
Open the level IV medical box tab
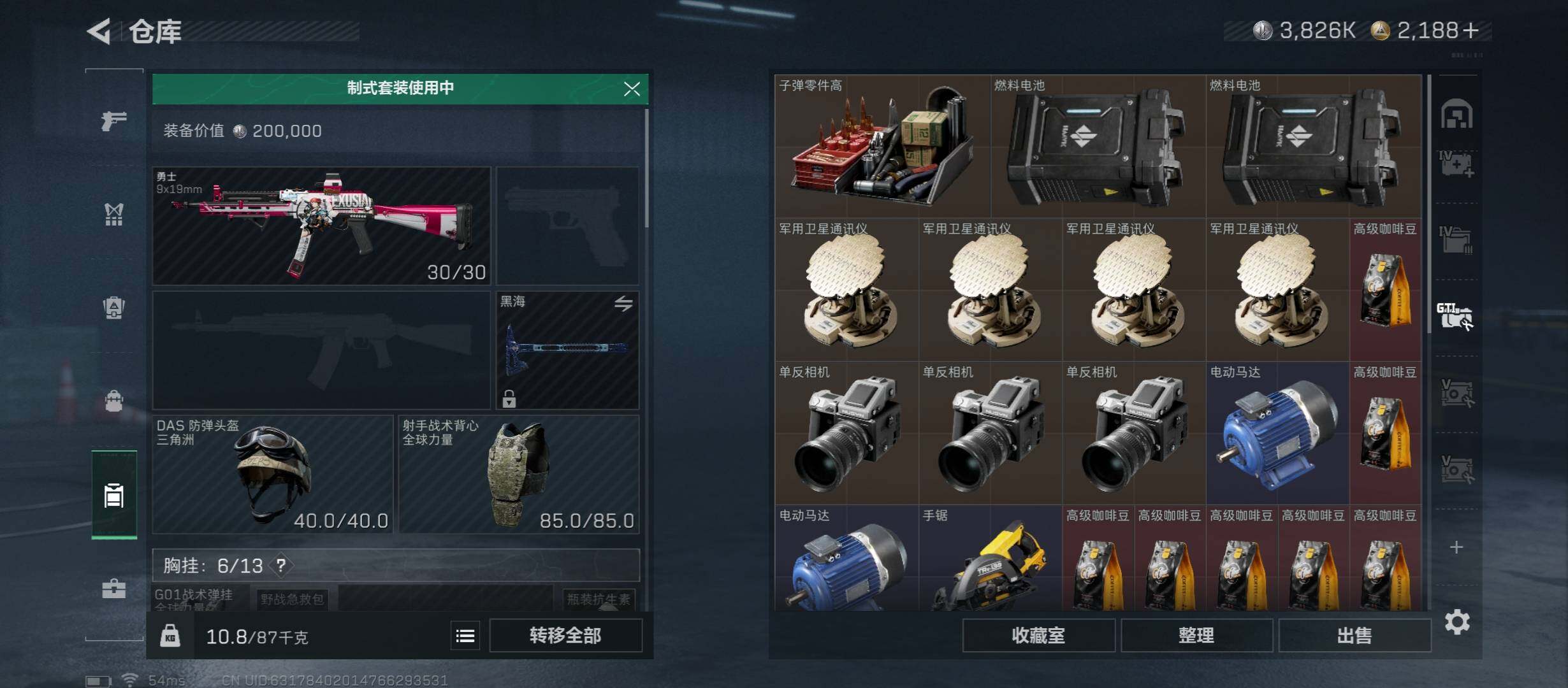point(1456,164)
